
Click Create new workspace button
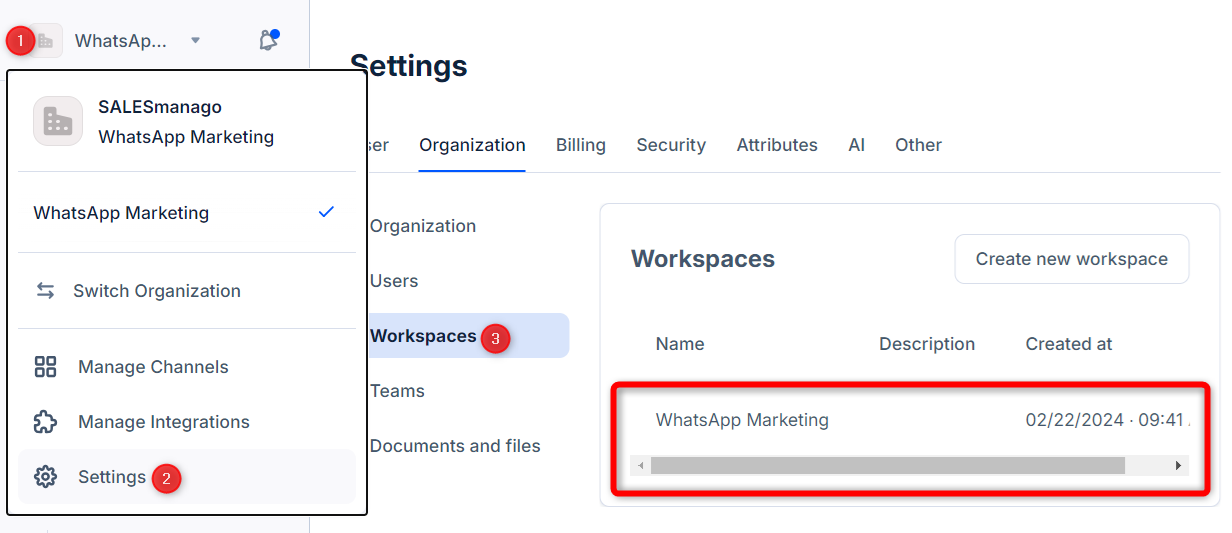(x=1072, y=259)
